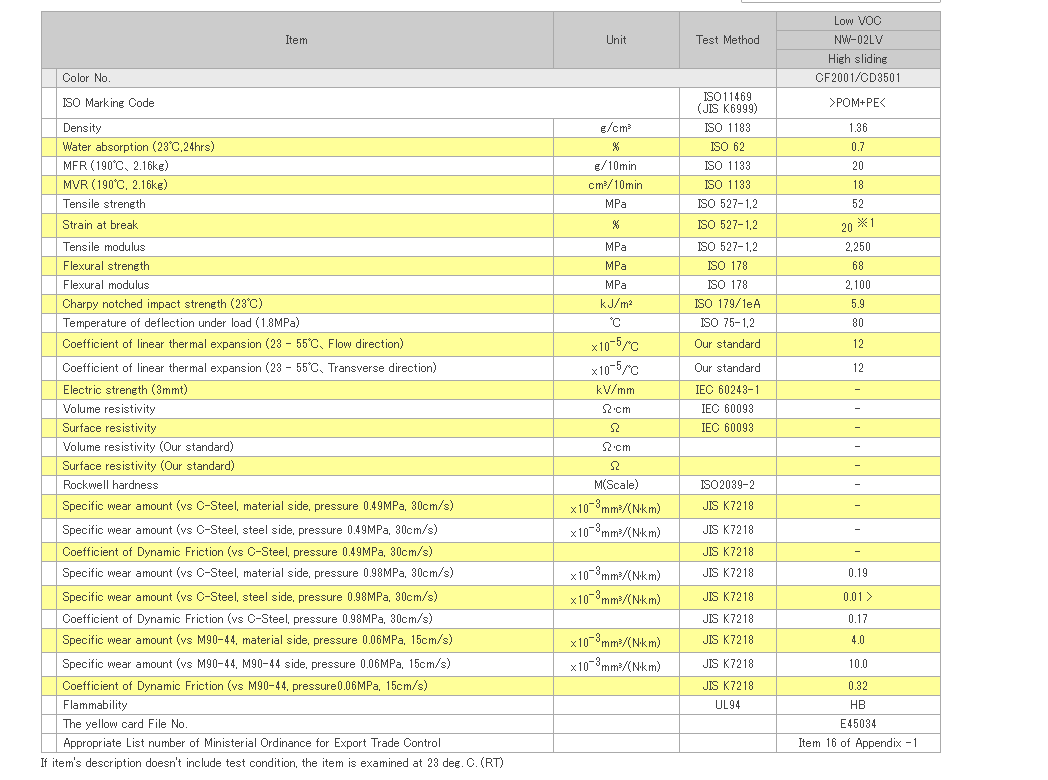The height and width of the screenshot is (780, 1048).
Task: Select the friction coefficient value '0.17'
Action: [858, 619]
